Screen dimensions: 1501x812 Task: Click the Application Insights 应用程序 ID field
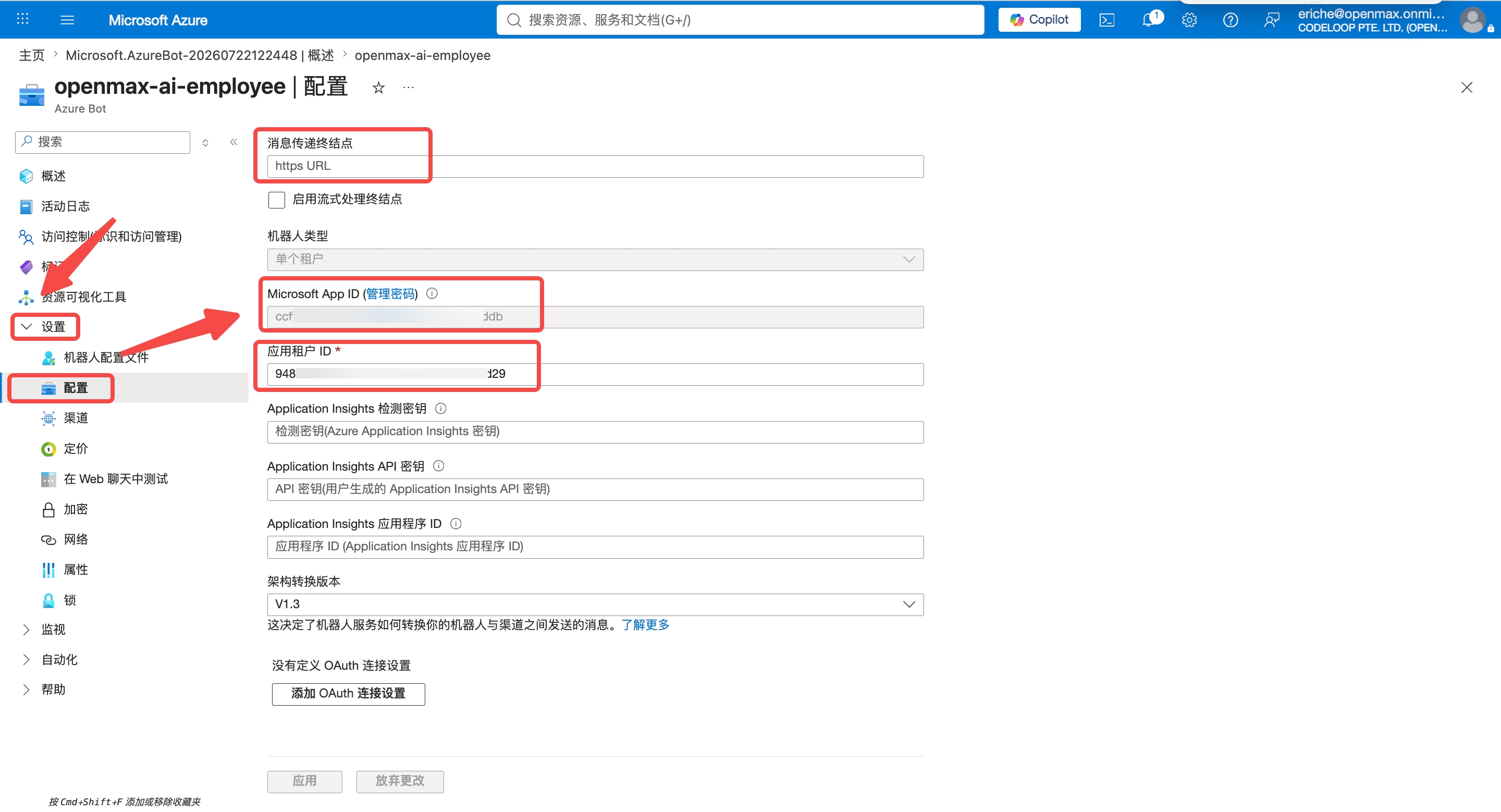pyautogui.click(x=595, y=547)
